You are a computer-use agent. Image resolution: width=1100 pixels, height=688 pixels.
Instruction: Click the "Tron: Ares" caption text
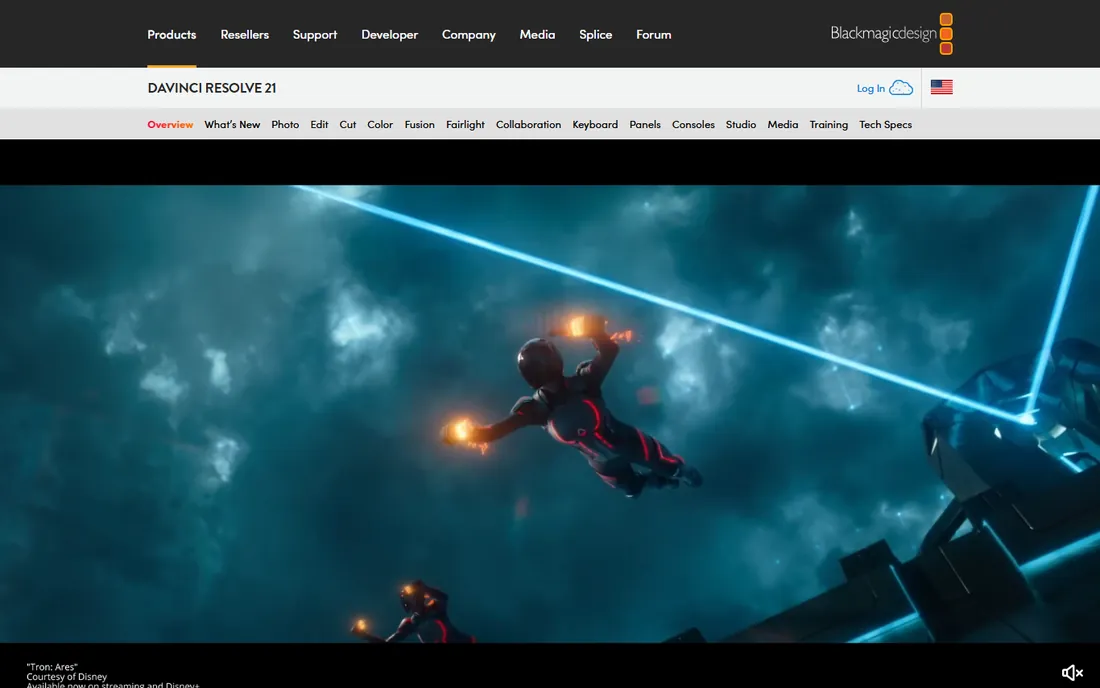coord(52,667)
